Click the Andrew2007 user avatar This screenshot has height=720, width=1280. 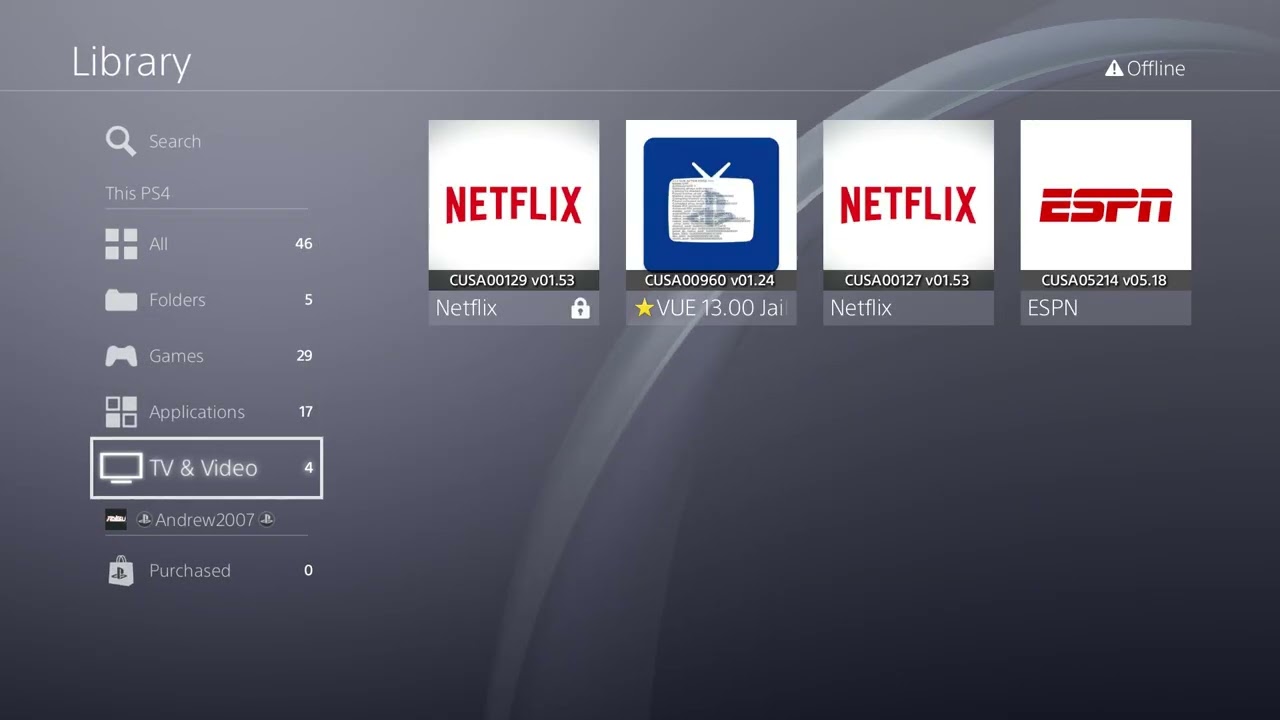point(116,520)
